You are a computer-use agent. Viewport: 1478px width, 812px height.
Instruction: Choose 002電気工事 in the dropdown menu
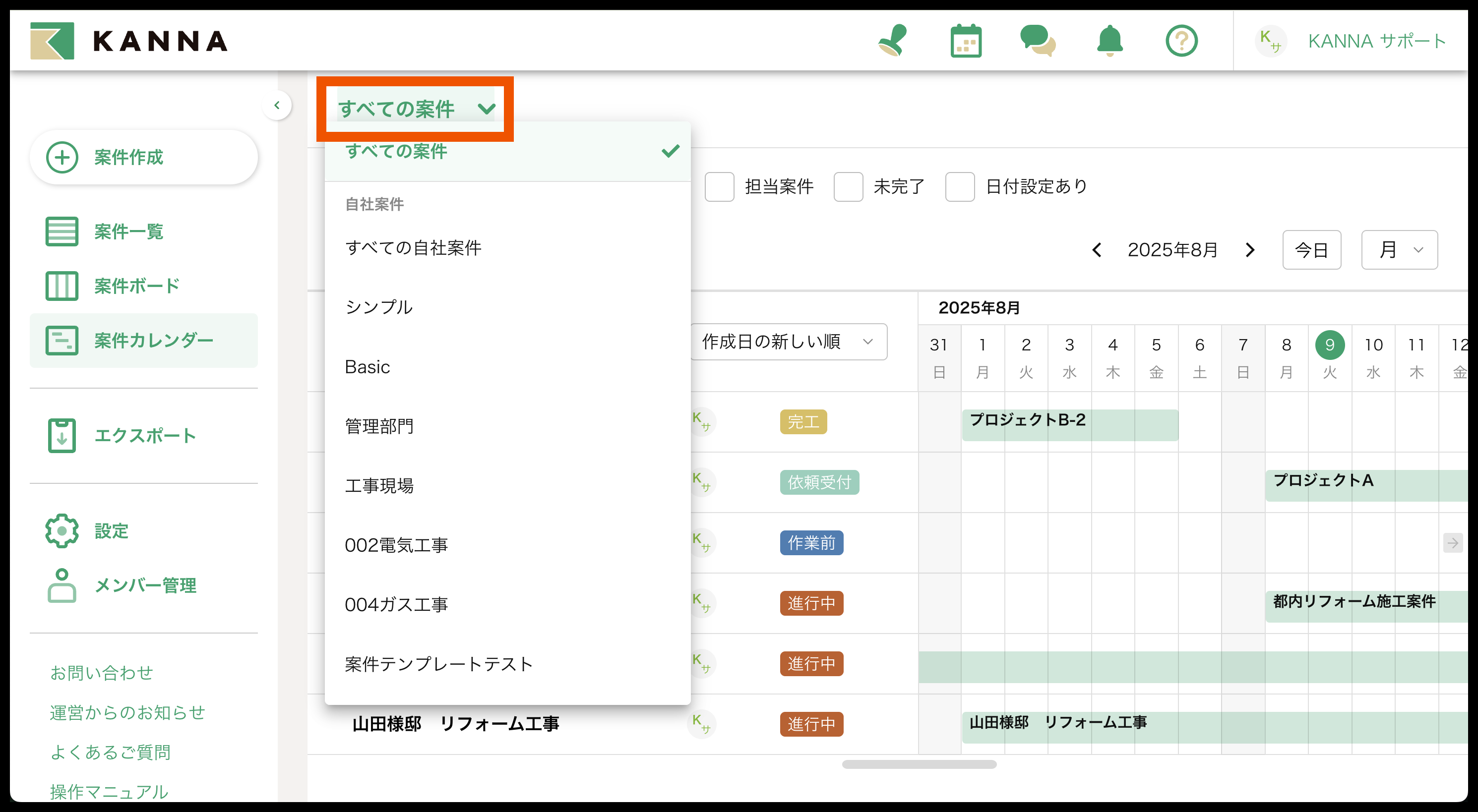(396, 545)
